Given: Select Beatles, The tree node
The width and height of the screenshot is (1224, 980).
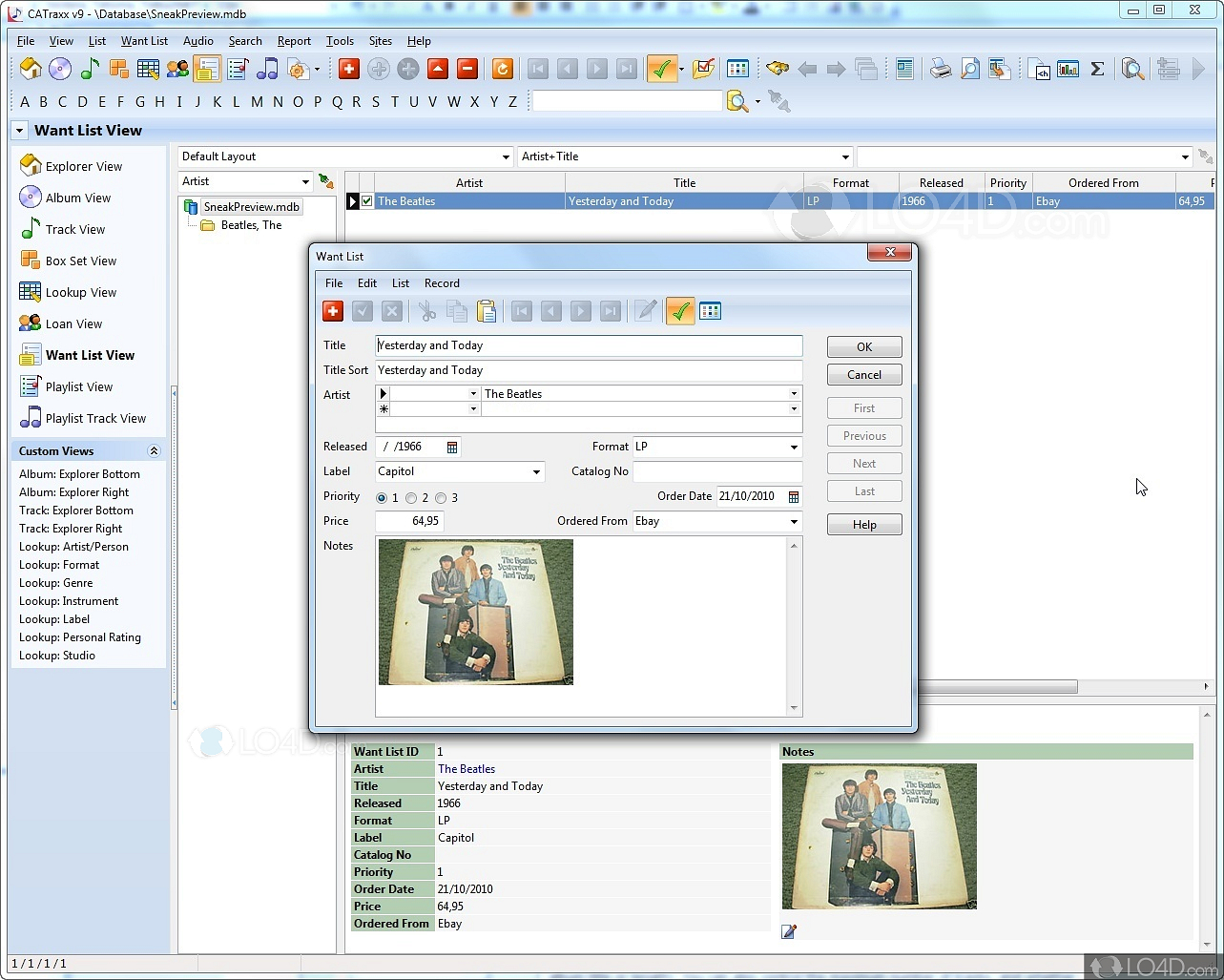Looking at the screenshot, I should (251, 225).
